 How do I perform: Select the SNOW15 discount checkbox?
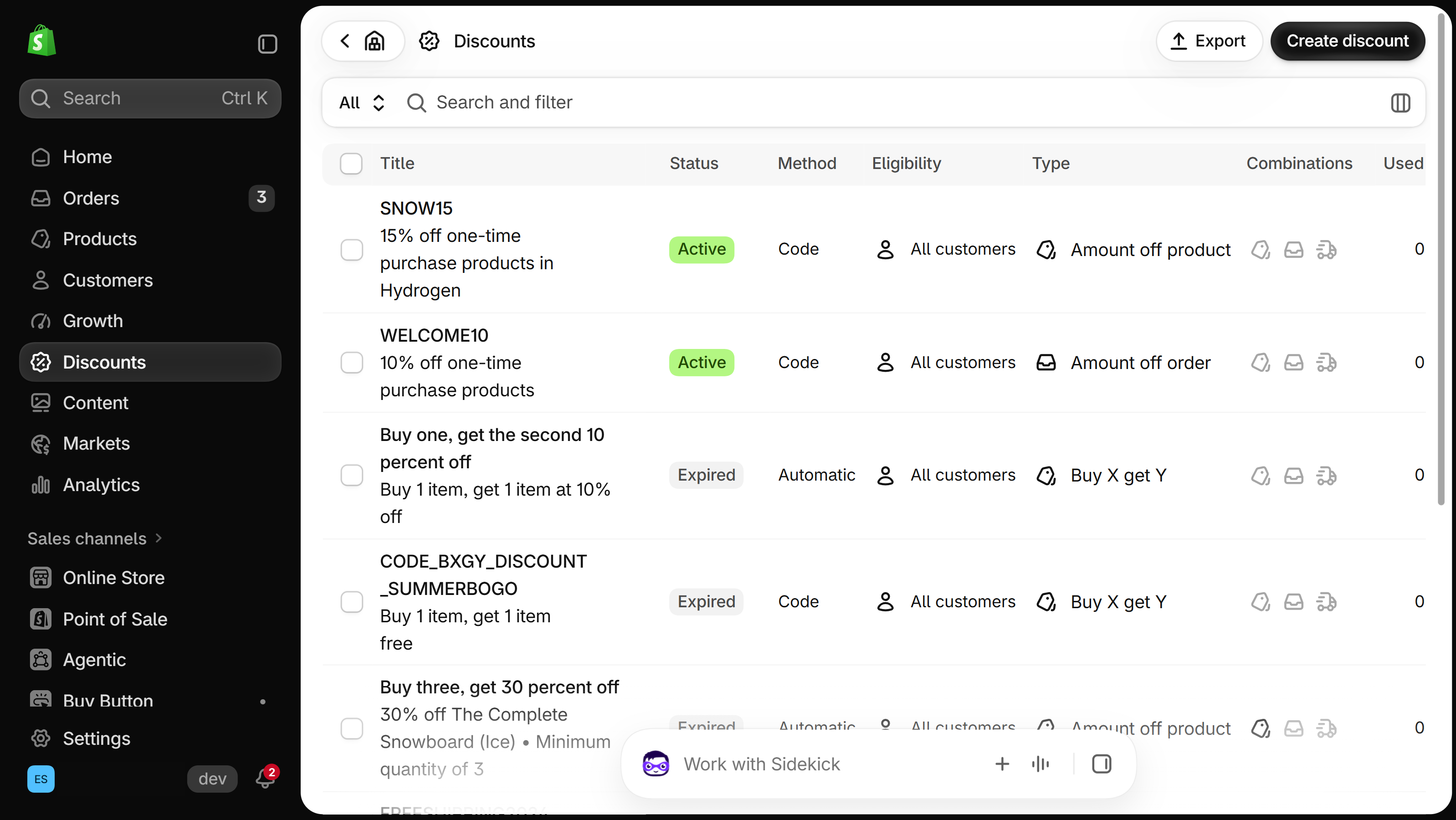coord(351,249)
